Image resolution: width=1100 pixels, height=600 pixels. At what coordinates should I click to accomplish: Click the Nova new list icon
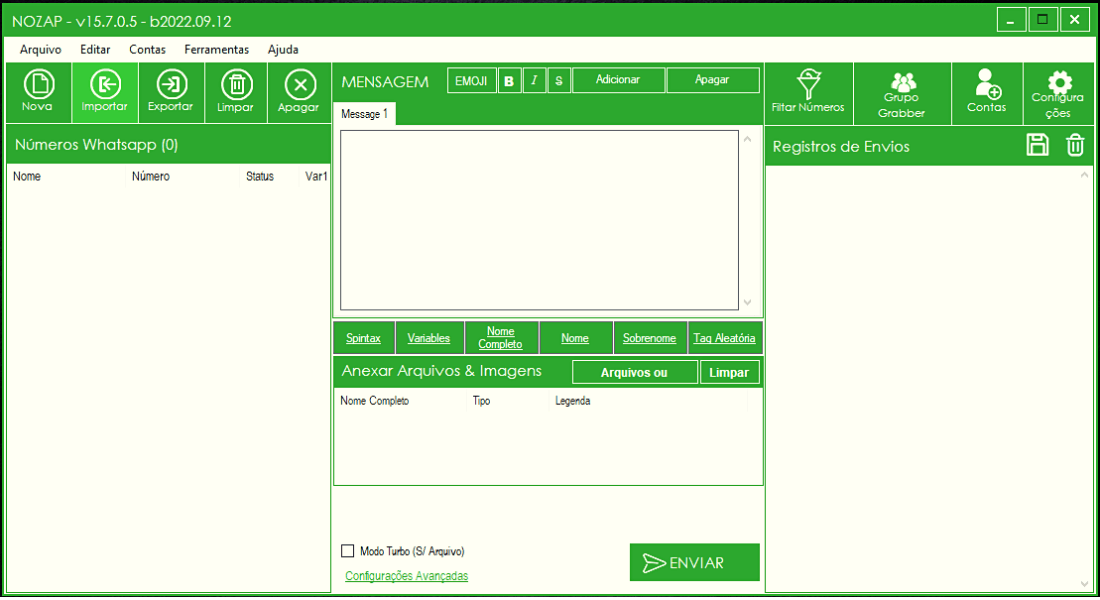pos(39,93)
